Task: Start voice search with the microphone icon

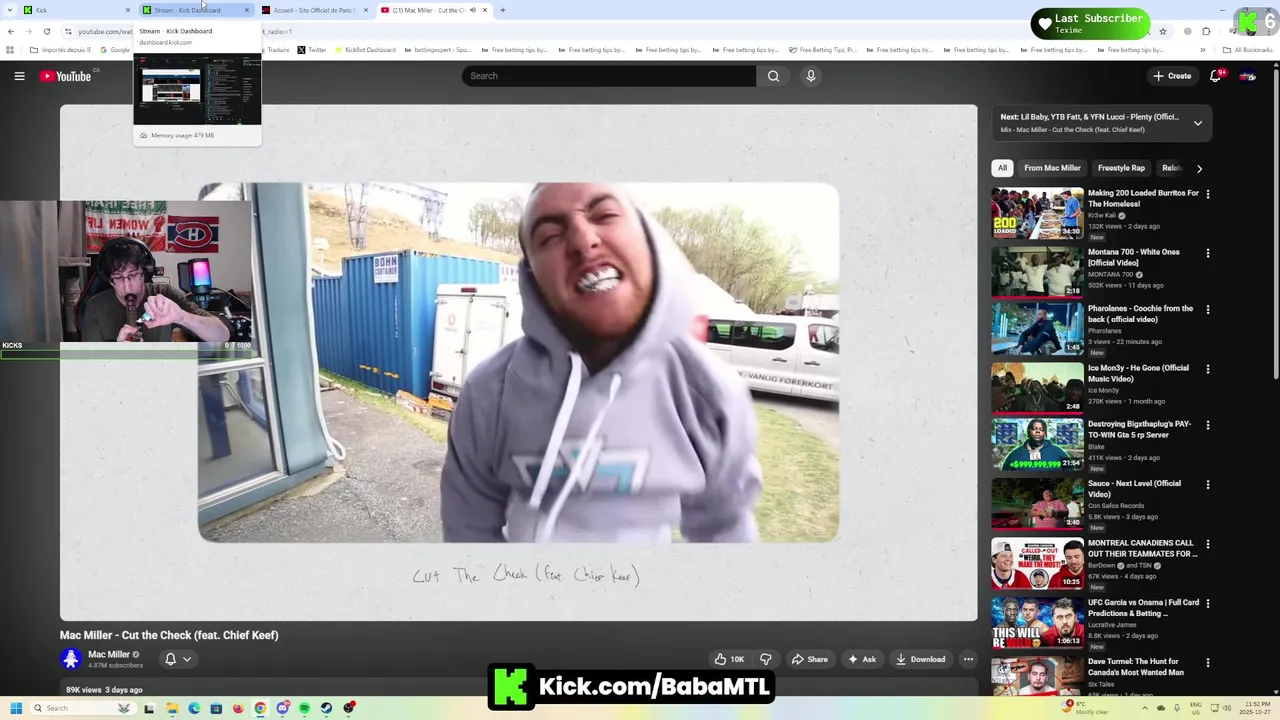Action: pyautogui.click(x=811, y=76)
